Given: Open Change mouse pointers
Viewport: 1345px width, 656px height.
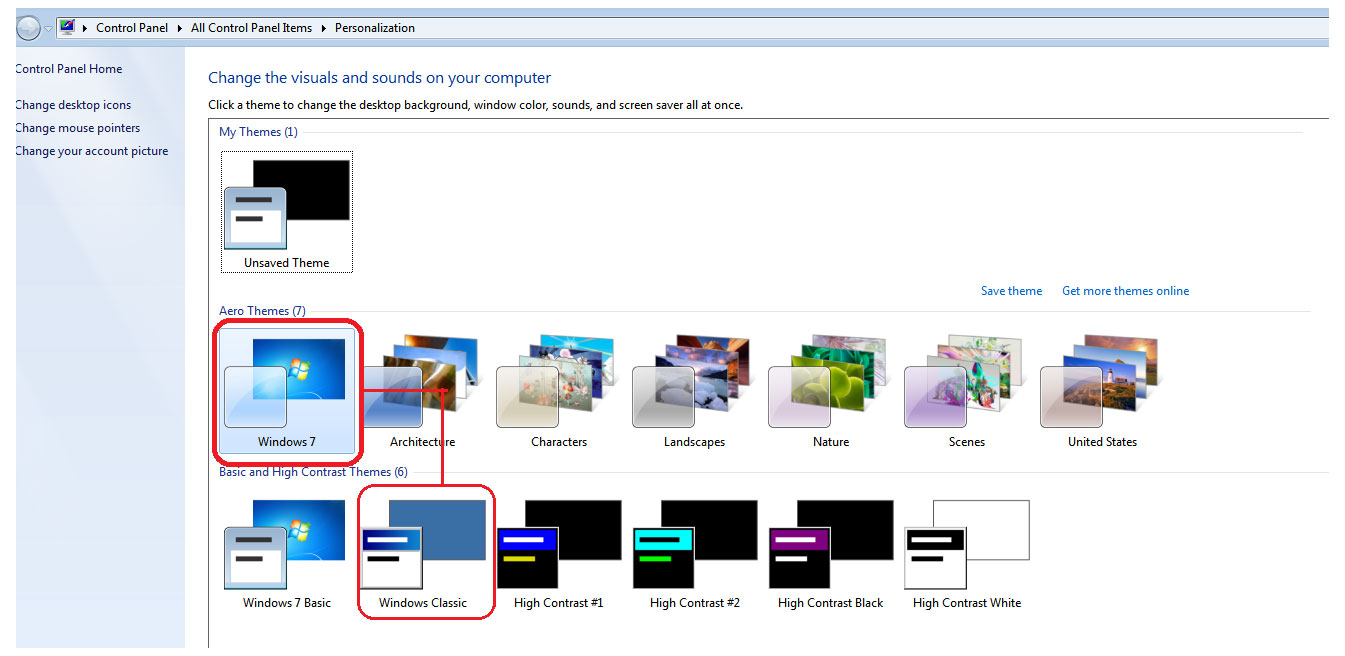Looking at the screenshot, I should coord(77,128).
